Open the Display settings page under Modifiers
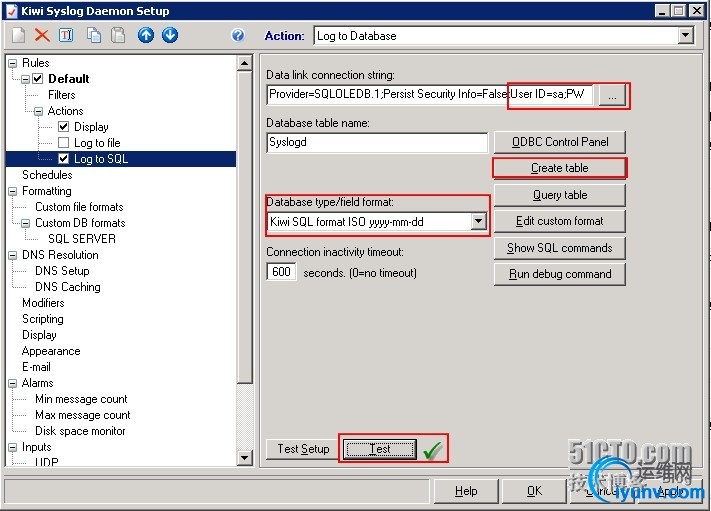This screenshot has width=711, height=511. 39,335
